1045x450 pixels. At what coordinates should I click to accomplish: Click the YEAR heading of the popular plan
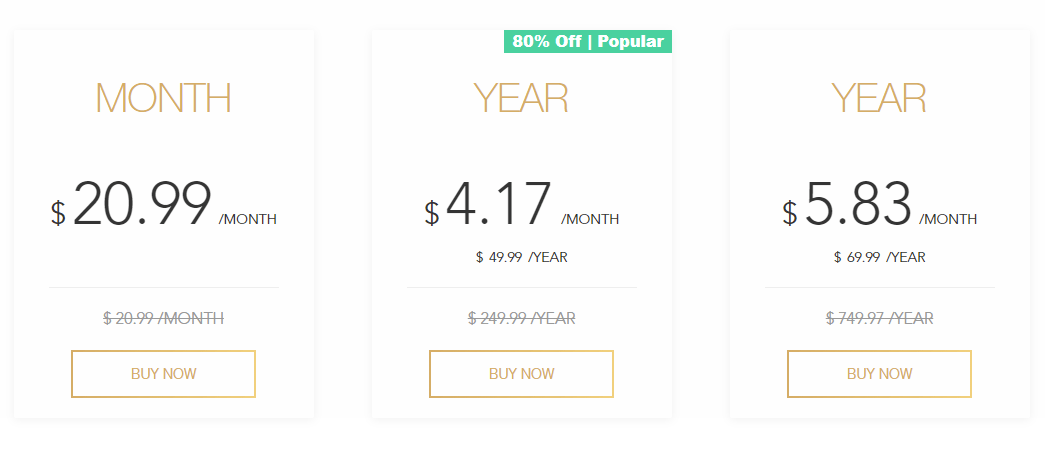click(521, 98)
